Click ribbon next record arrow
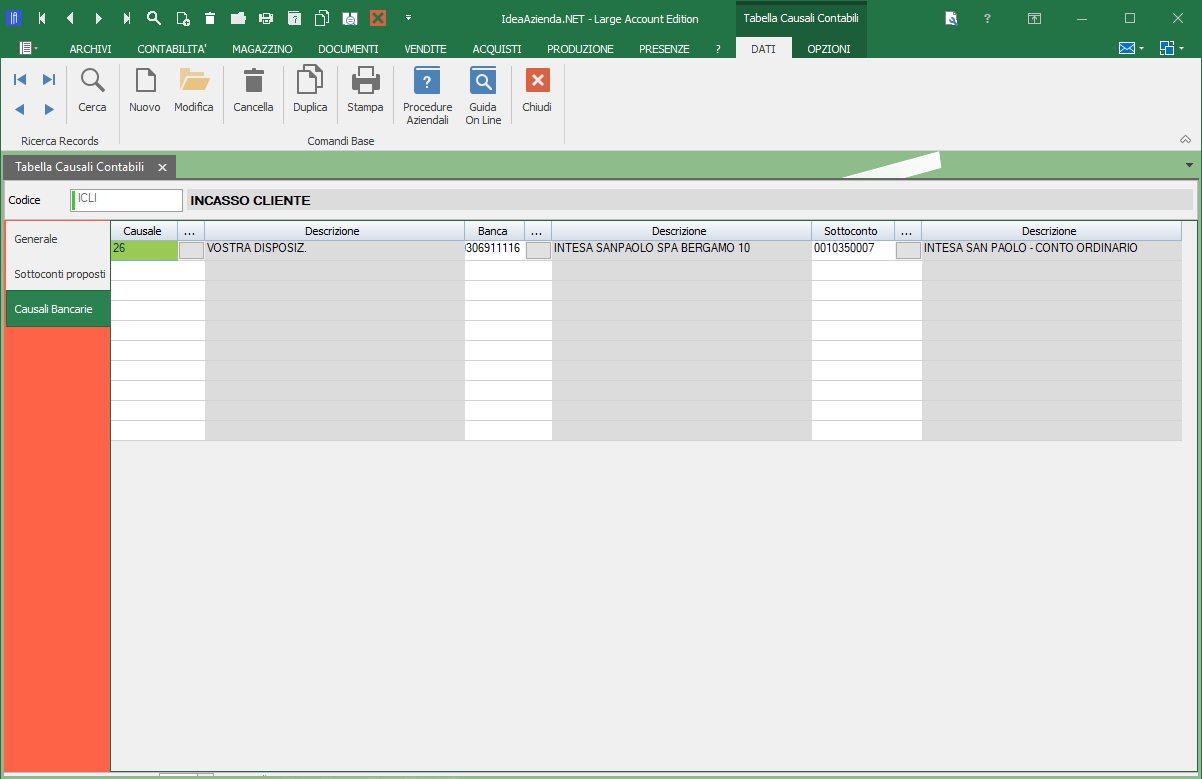 [x=49, y=109]
